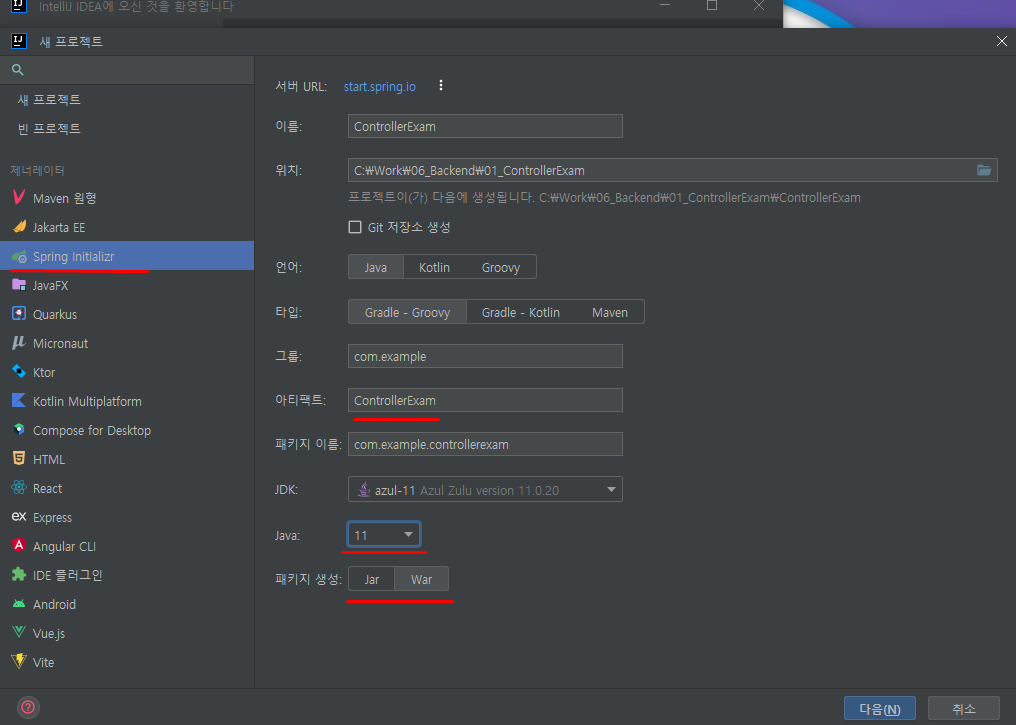Click the 취소 button
The image size is (1016, 725).
964,709
